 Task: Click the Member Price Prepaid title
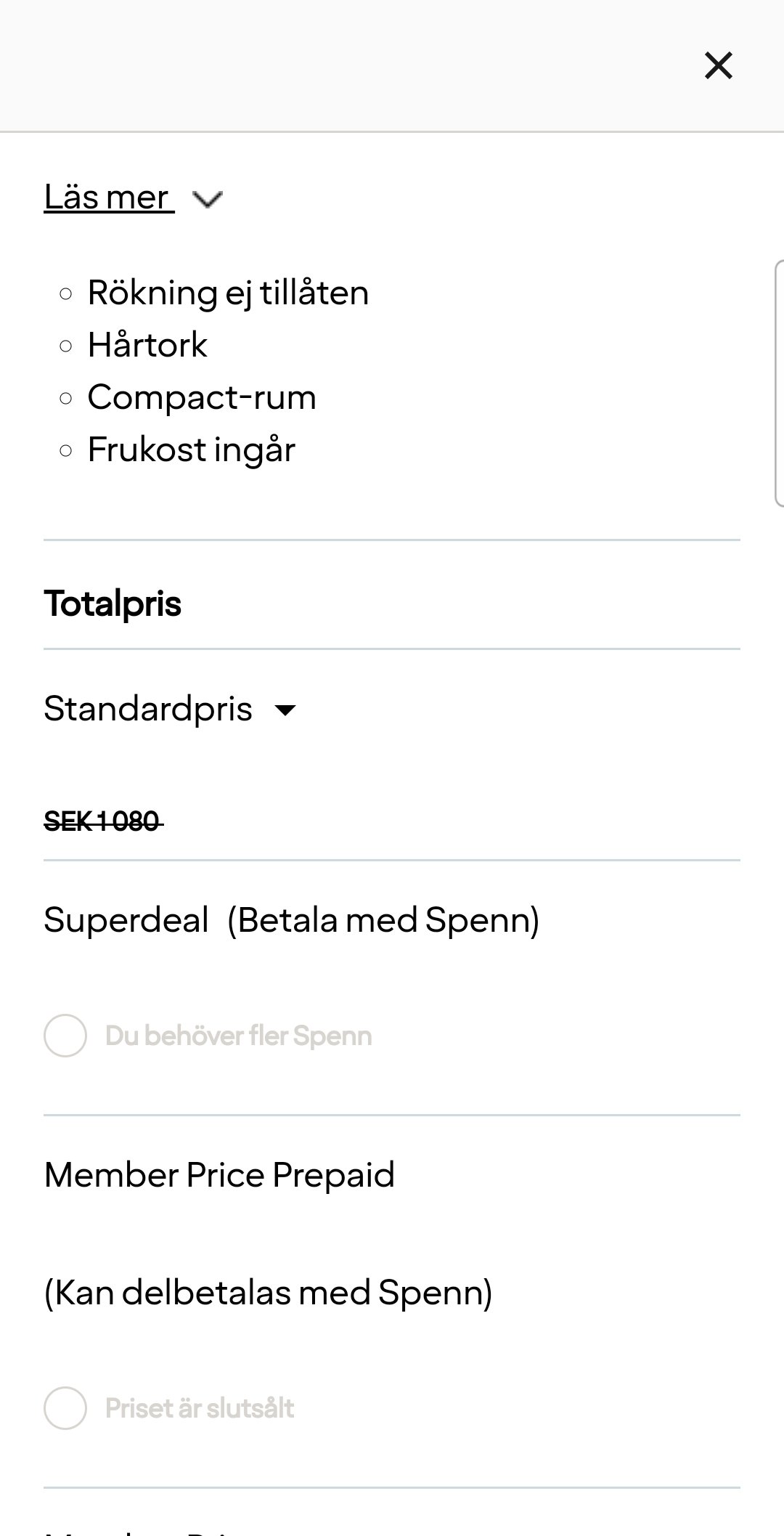(219, 1175)
